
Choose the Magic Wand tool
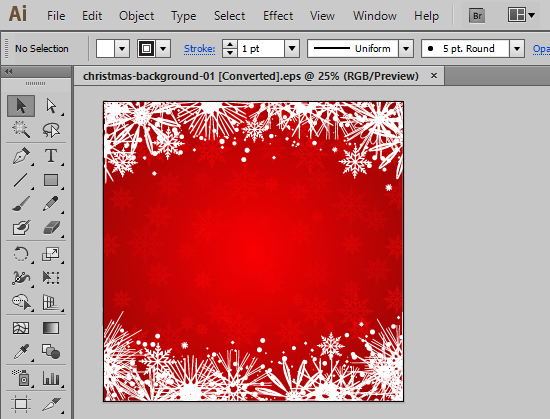click(21, 130)
